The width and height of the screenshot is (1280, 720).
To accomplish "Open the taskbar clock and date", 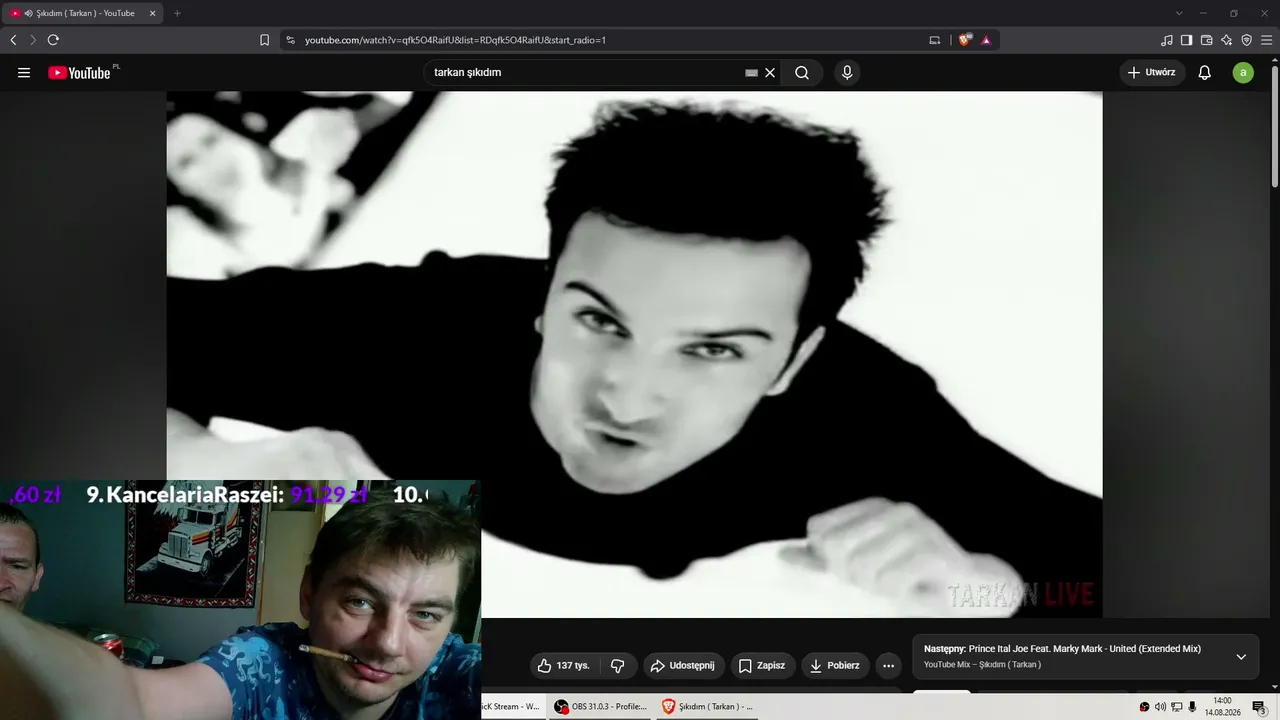I will tap(1223, 707).
